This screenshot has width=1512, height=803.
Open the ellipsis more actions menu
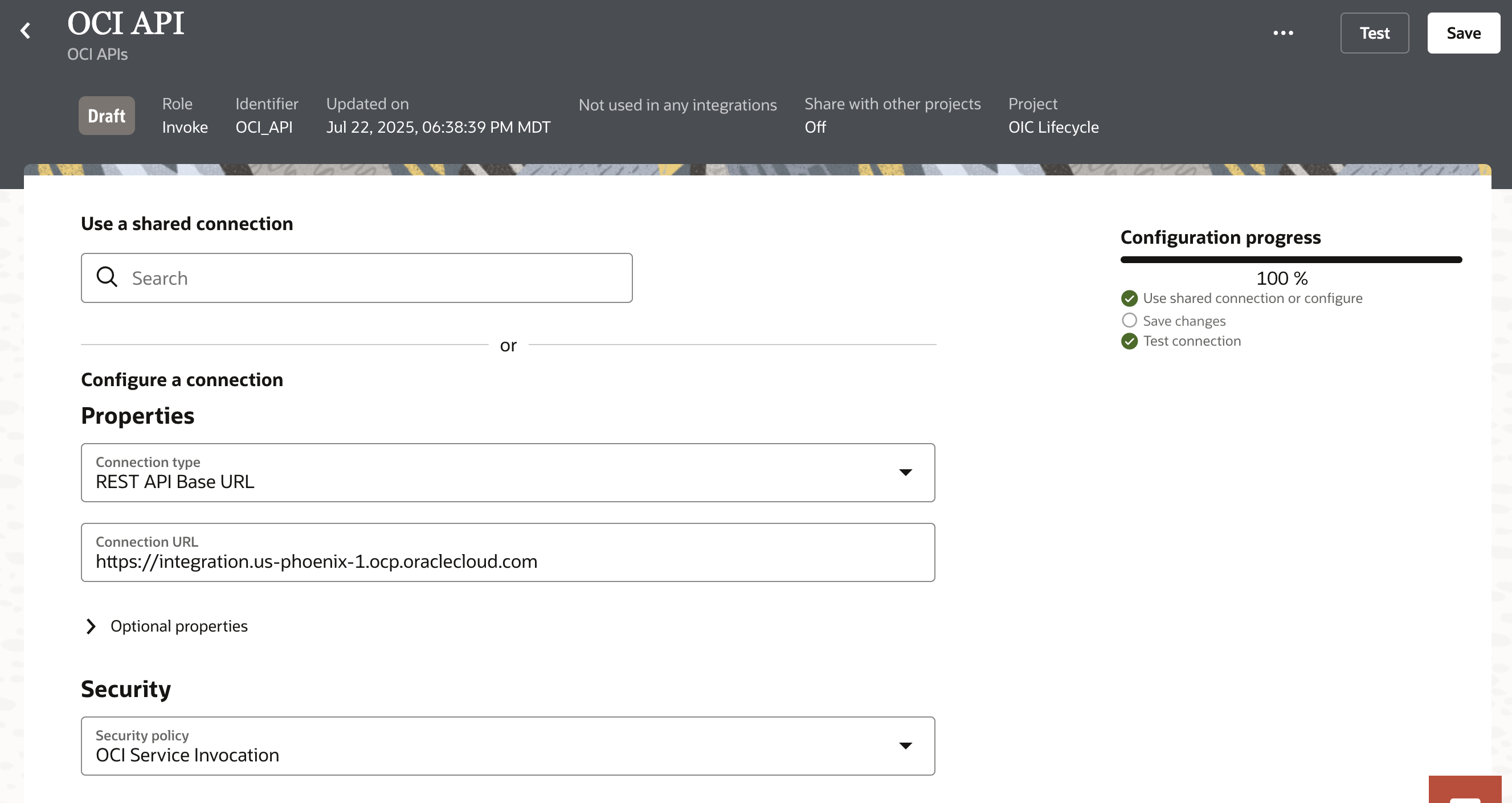[1284, 33]
